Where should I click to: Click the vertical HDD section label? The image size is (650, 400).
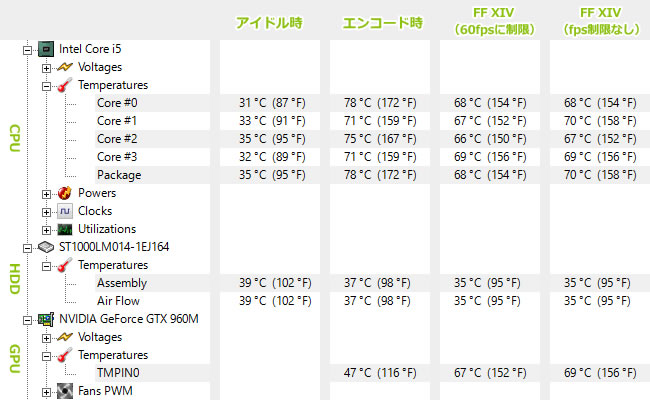(14, 279)
